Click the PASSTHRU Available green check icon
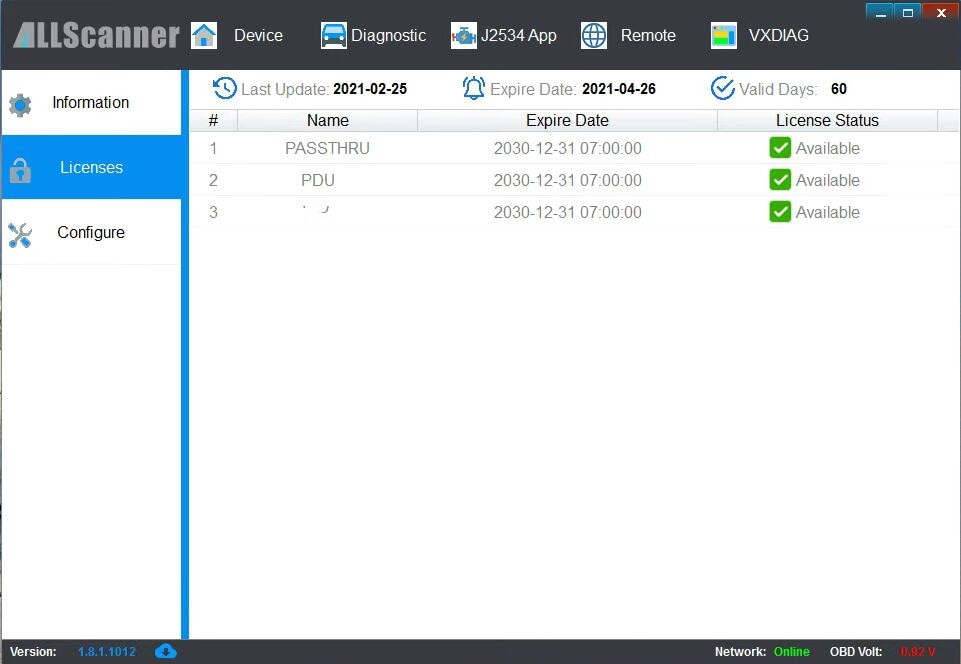Screen dimensions: 961x664 click(x=780, y=148)
